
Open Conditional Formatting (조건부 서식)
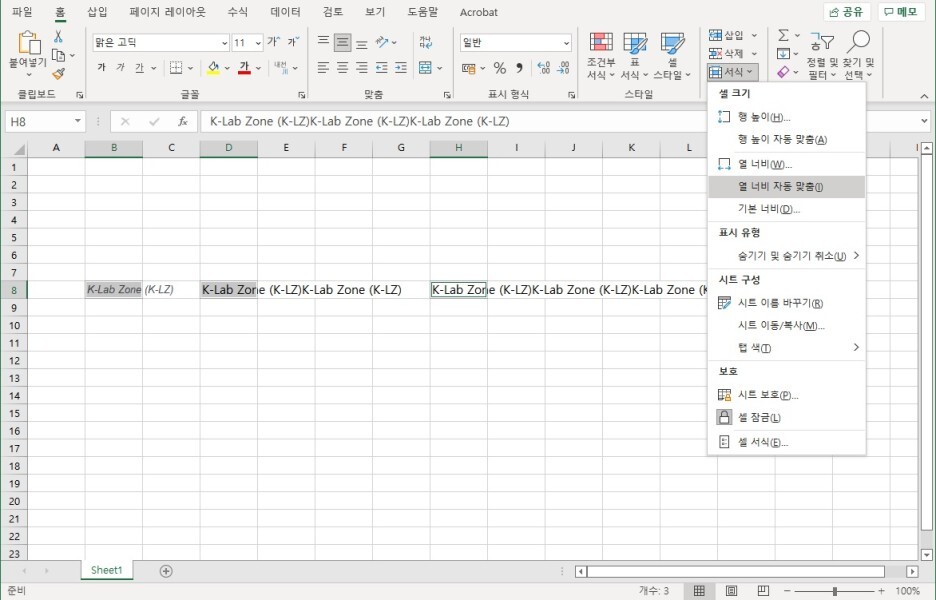(x=601, y=56)
